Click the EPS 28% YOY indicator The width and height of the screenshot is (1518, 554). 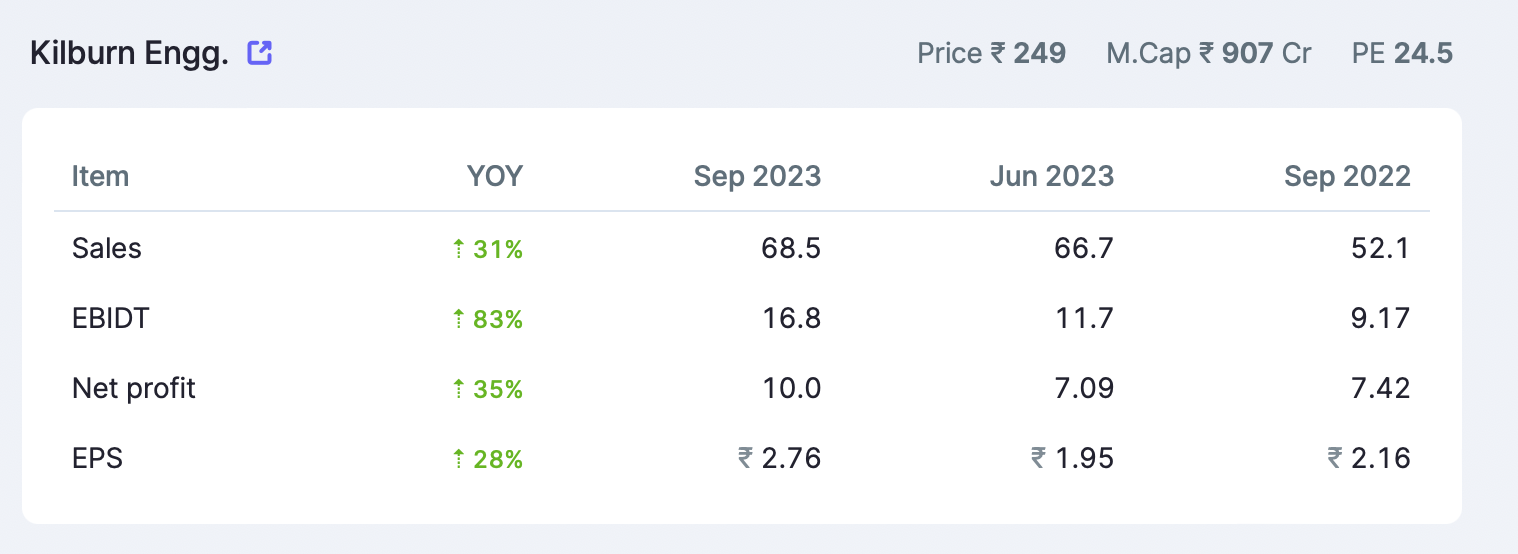point(488,459)
